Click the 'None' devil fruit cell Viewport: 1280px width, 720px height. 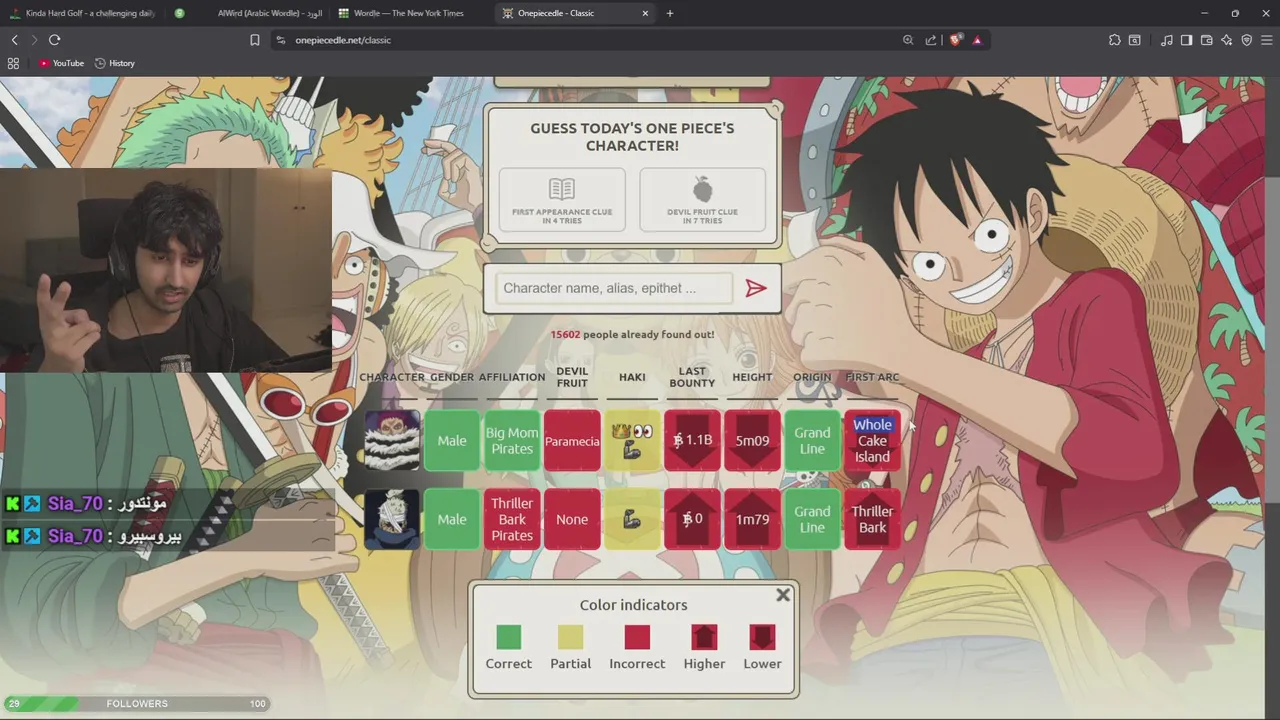coord(572,519)
